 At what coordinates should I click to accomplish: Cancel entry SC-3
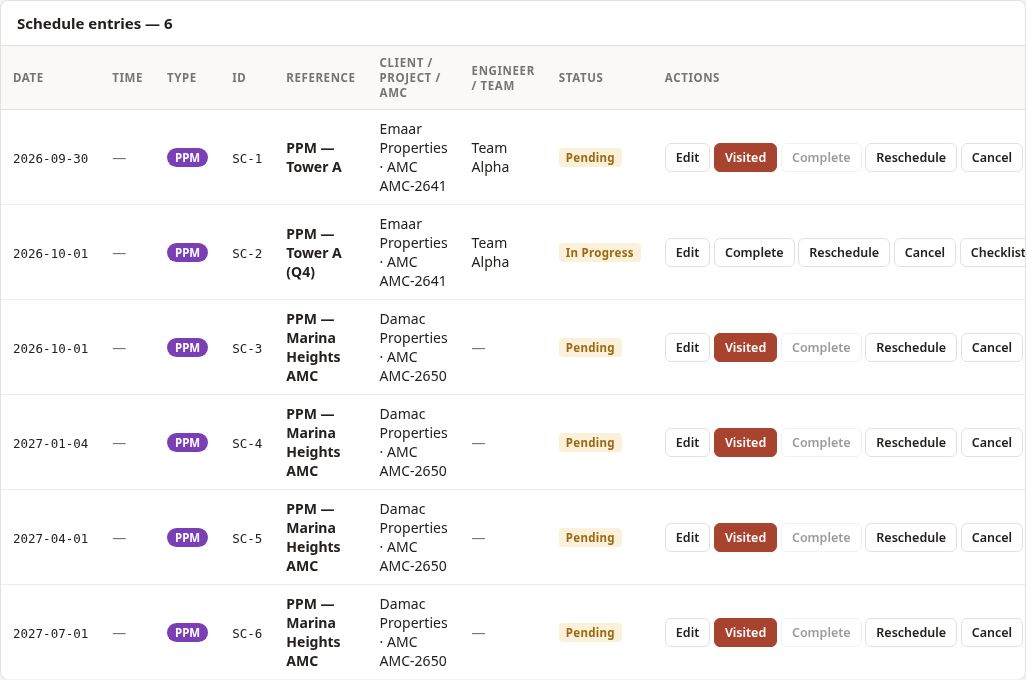pos(991,348)
